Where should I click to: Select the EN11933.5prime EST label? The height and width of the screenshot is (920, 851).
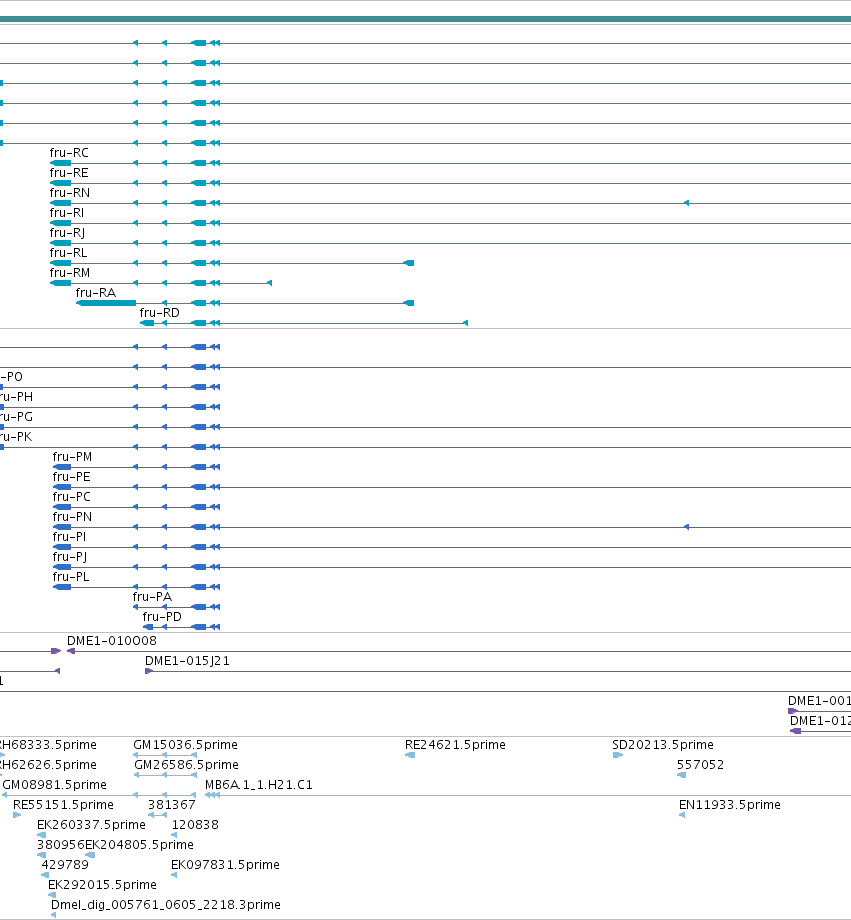[730, 804]
